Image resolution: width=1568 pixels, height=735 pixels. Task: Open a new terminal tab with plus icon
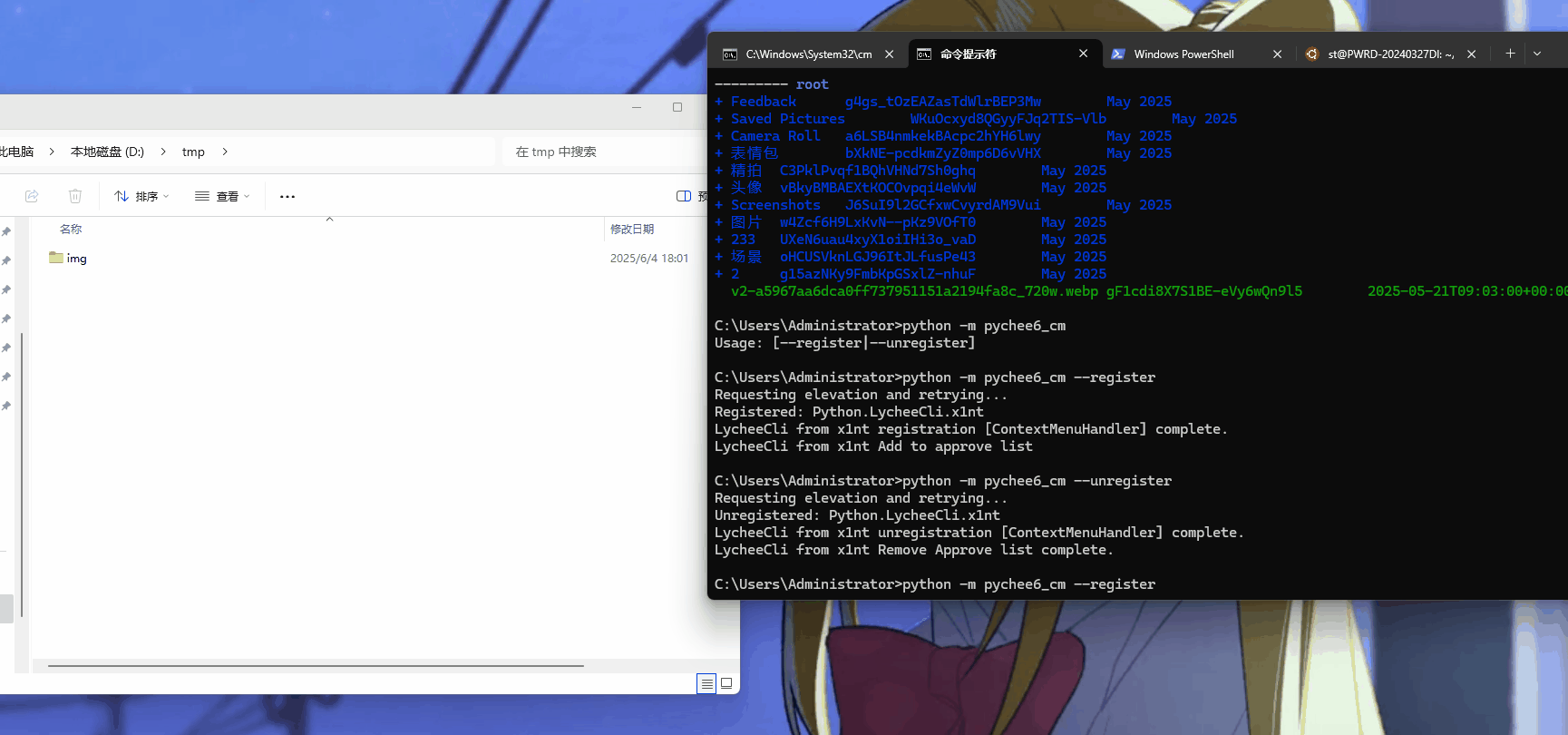click(x=1510, y=54)
